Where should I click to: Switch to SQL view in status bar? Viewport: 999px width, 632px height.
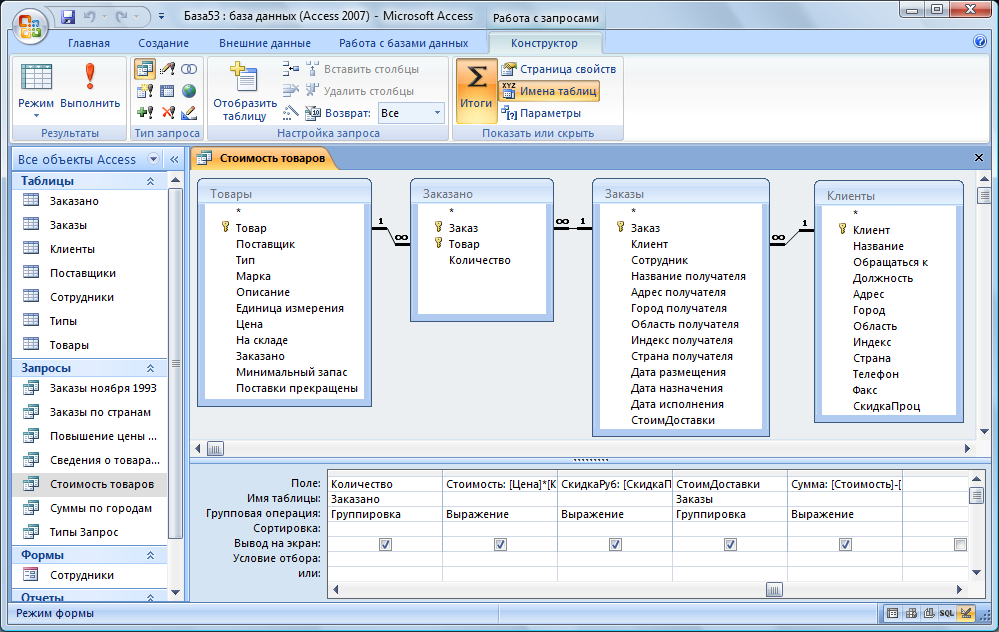pyautogui.click(x=947, y=614)
